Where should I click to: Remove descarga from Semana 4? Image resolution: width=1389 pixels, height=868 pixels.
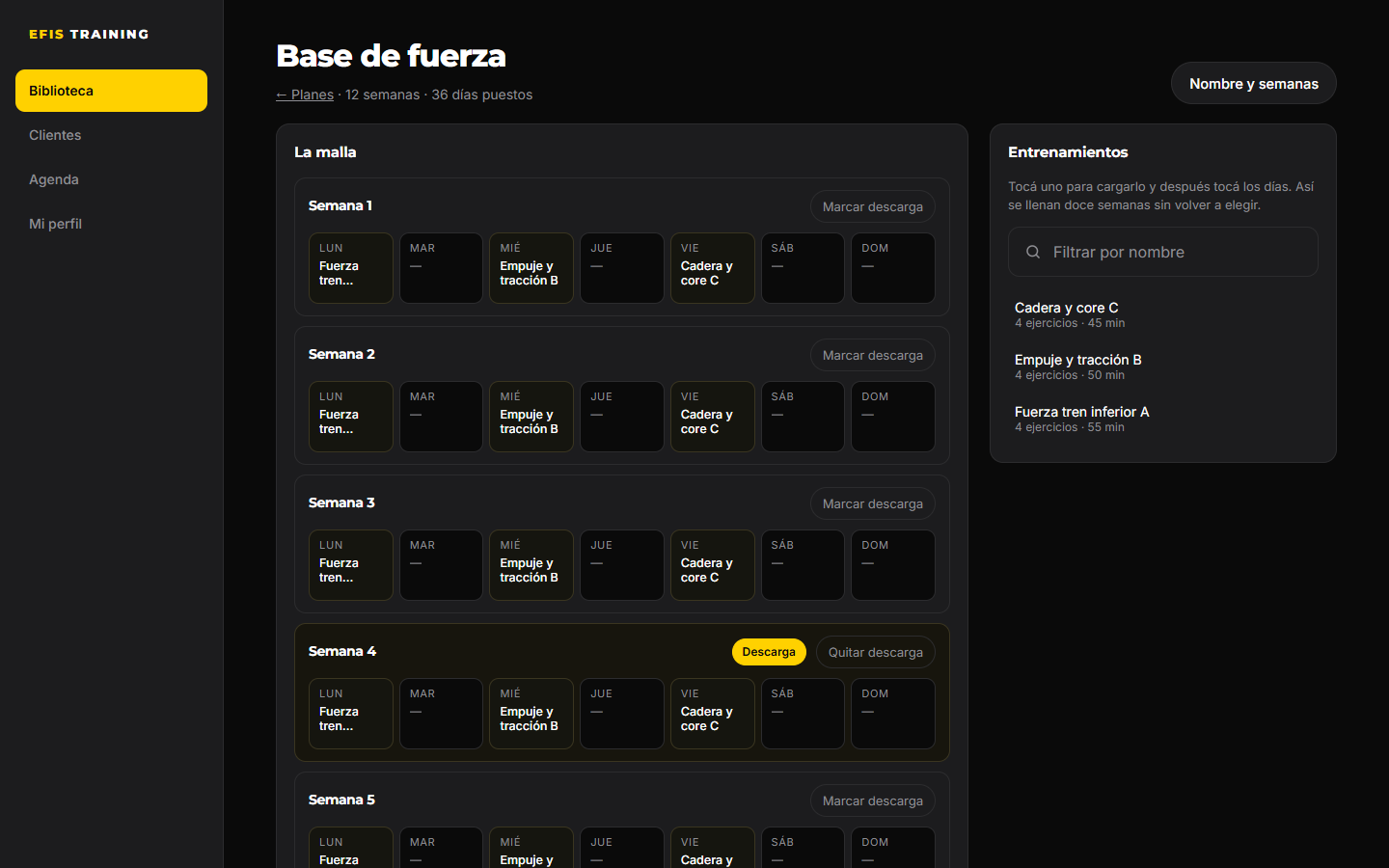pos(875,652)
